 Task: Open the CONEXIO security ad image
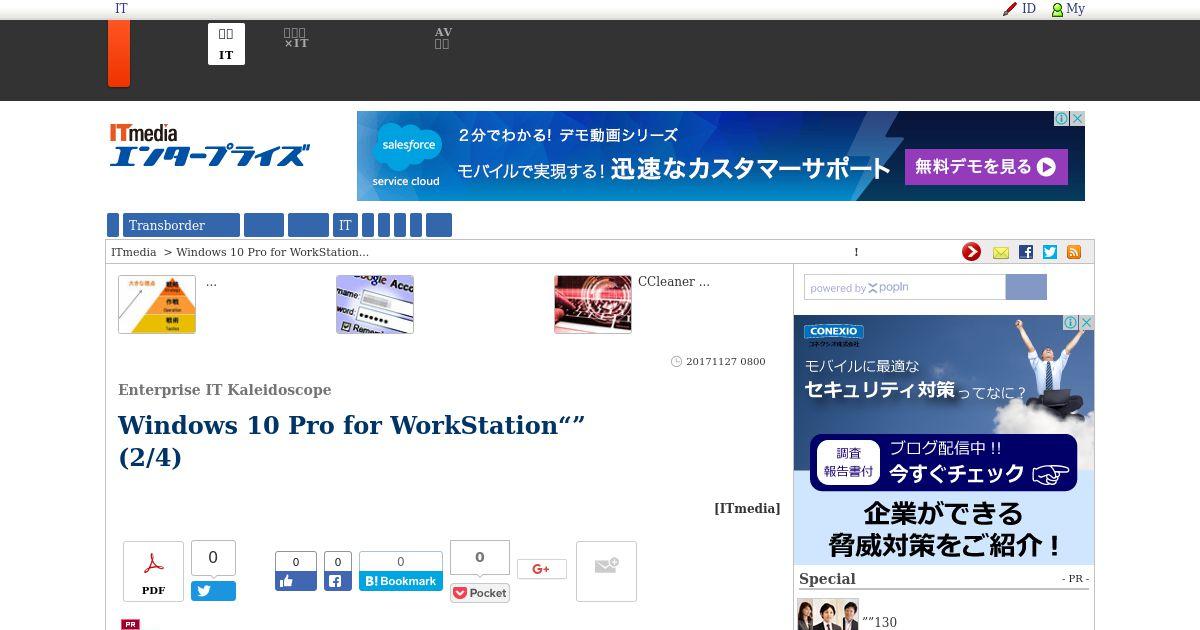tap(944, 440)
